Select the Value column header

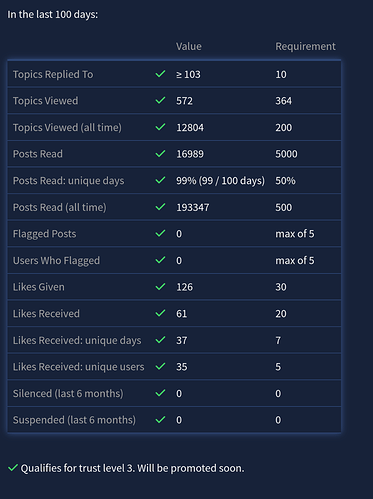pos(189,46)
